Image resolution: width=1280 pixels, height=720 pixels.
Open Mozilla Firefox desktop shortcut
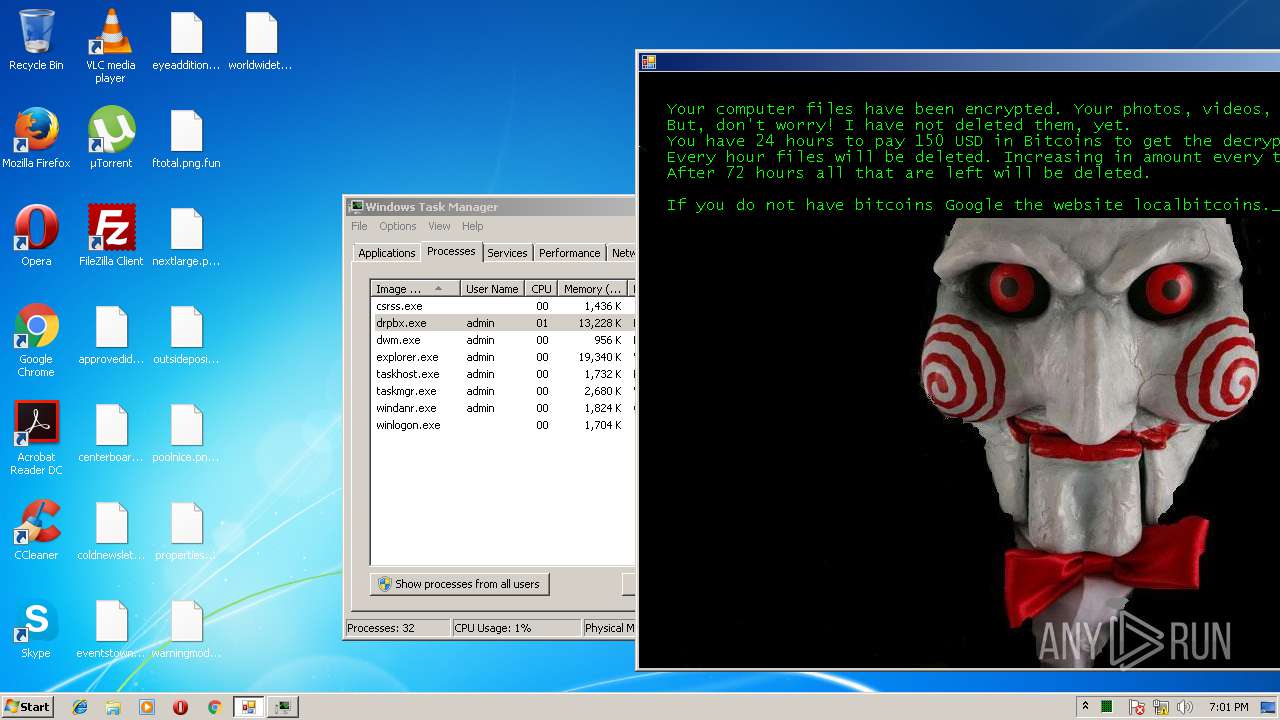[36, 139]
